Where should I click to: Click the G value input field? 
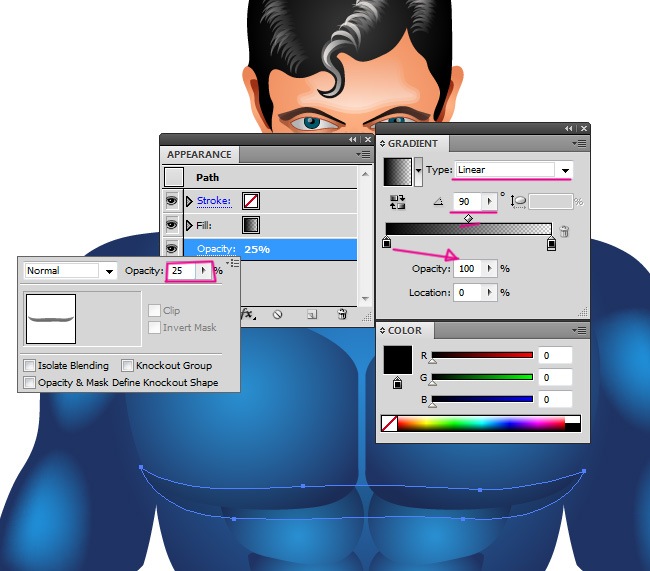click(x=555, y=377)
